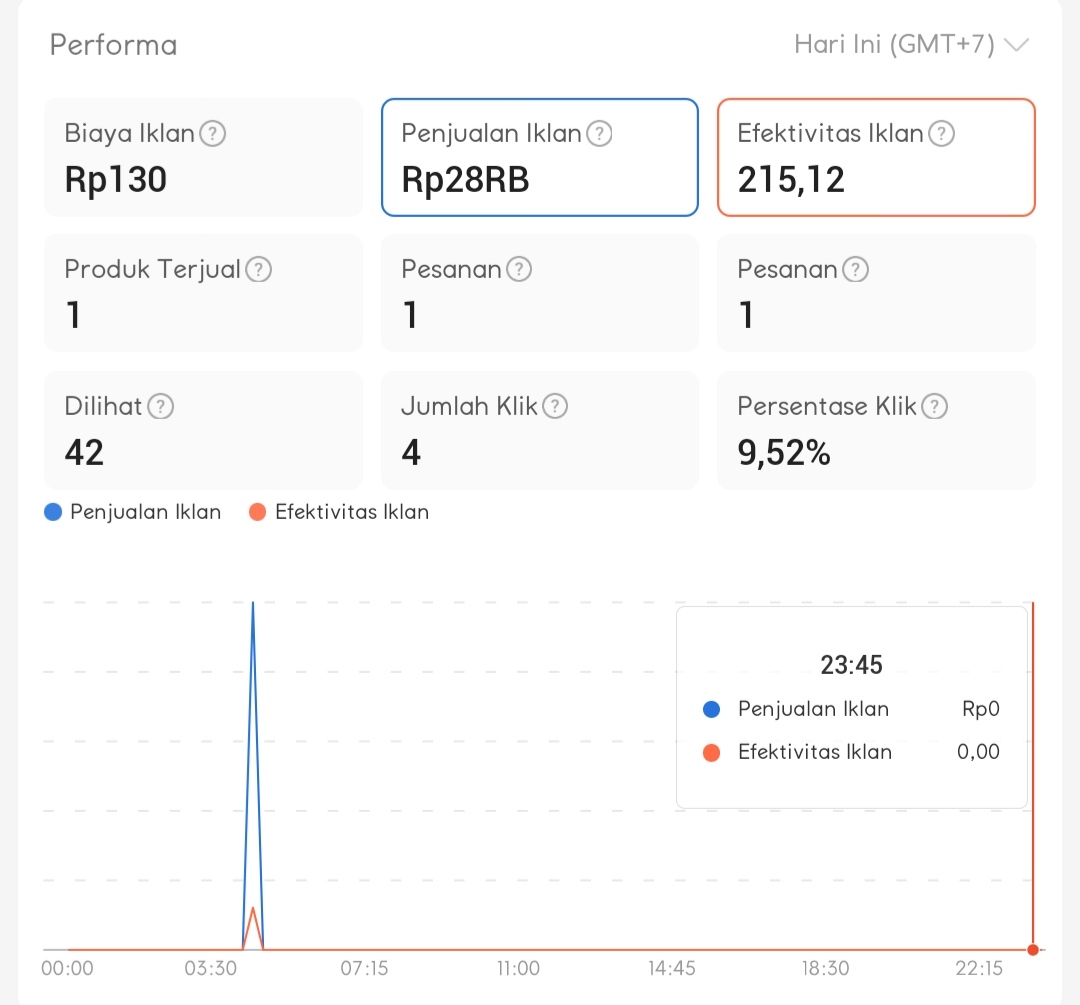
Task: Click the Rp130 ad cost value
Action: tap(116, 180)
